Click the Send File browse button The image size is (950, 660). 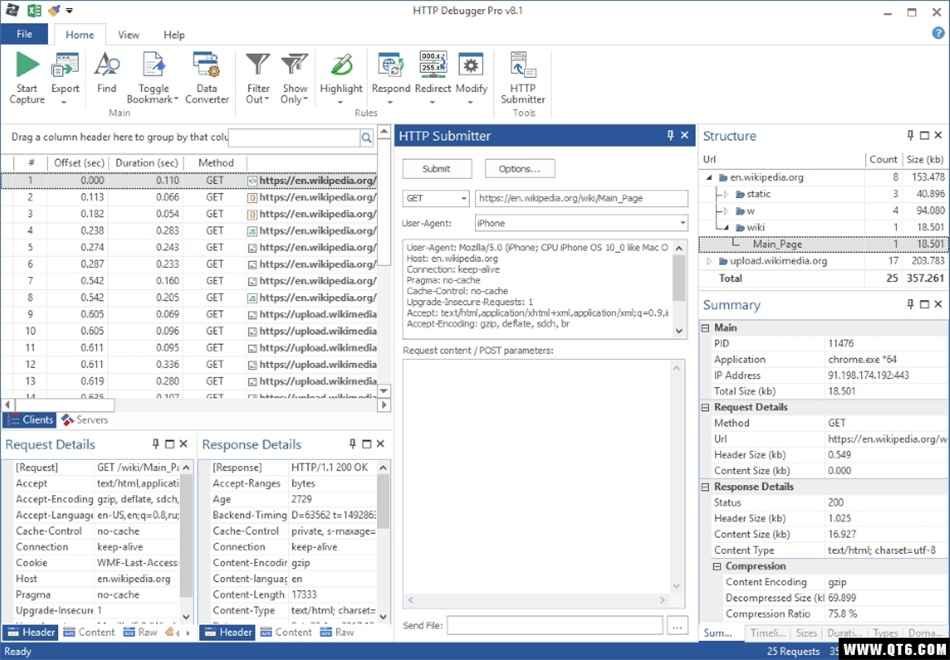pyautogui.click(x=677, y=625)
